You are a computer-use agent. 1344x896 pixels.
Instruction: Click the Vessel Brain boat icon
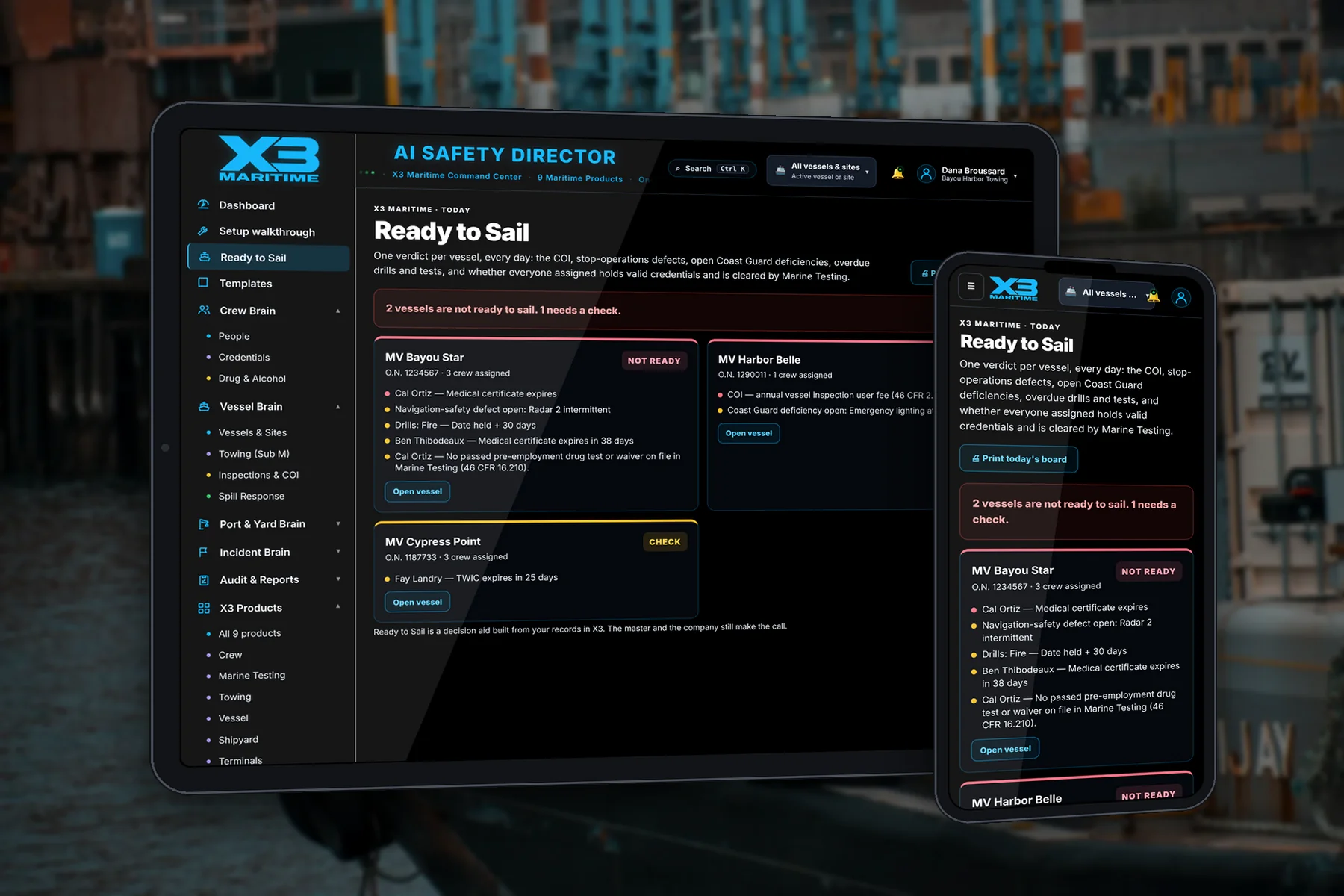tap(204, 406)
